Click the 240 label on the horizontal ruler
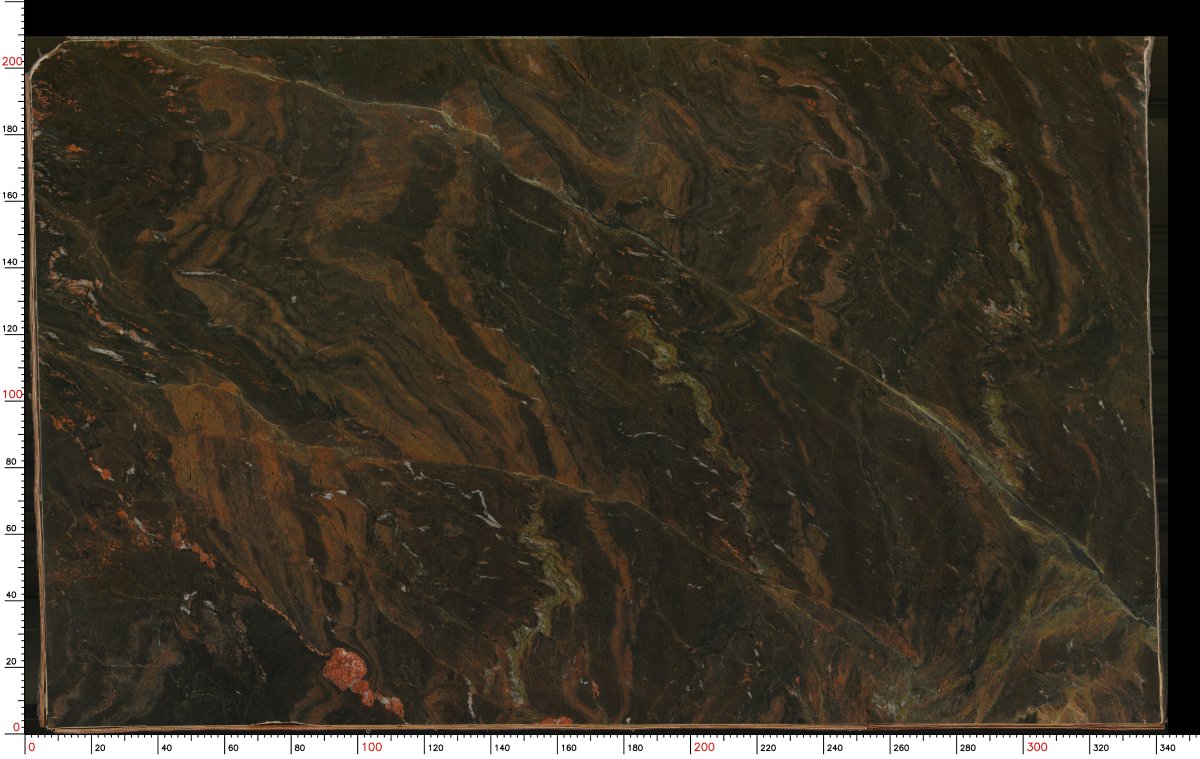The image size is (1200, 759). [834, 748]
